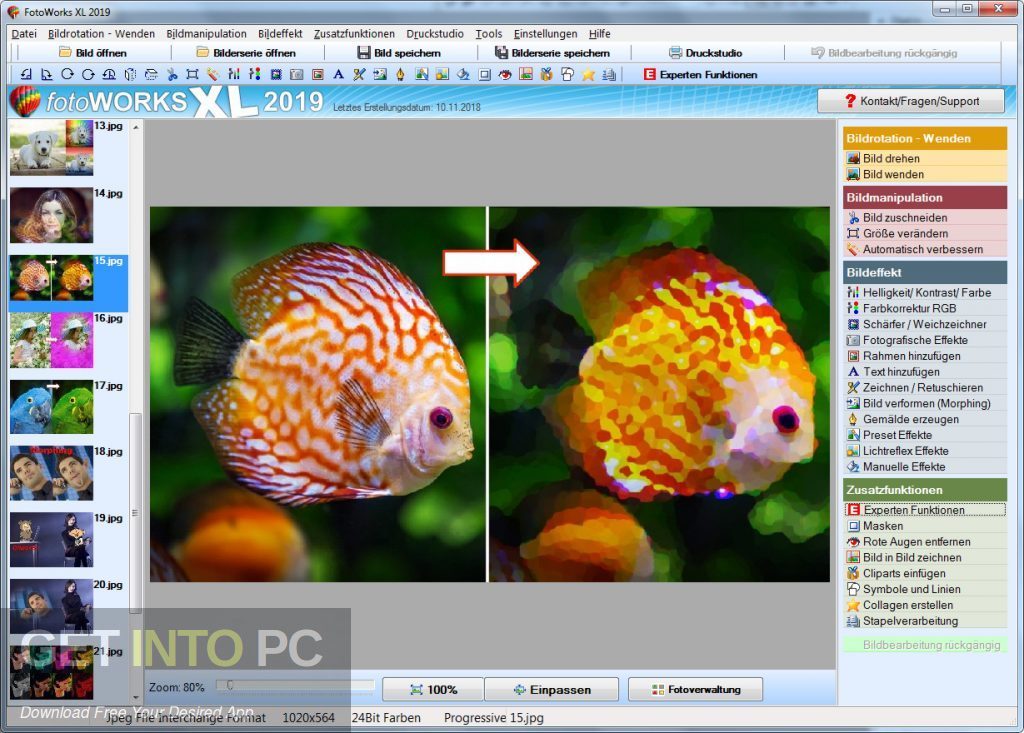Select the scissors crop icon in toolbar
This screenshot has height=733, width=1024.
tap(172, 74)
